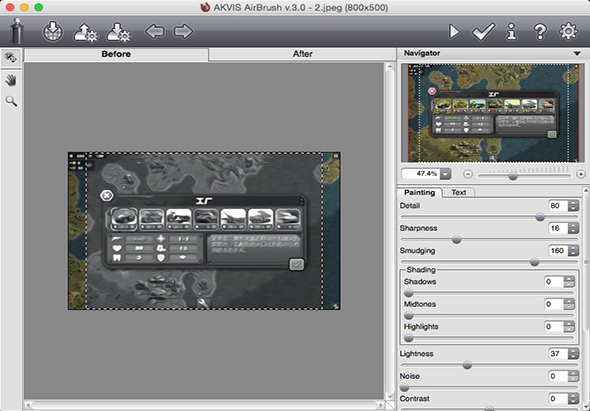Load presets with the upload gear icon

pyautogui.click(x=85, y=32)
